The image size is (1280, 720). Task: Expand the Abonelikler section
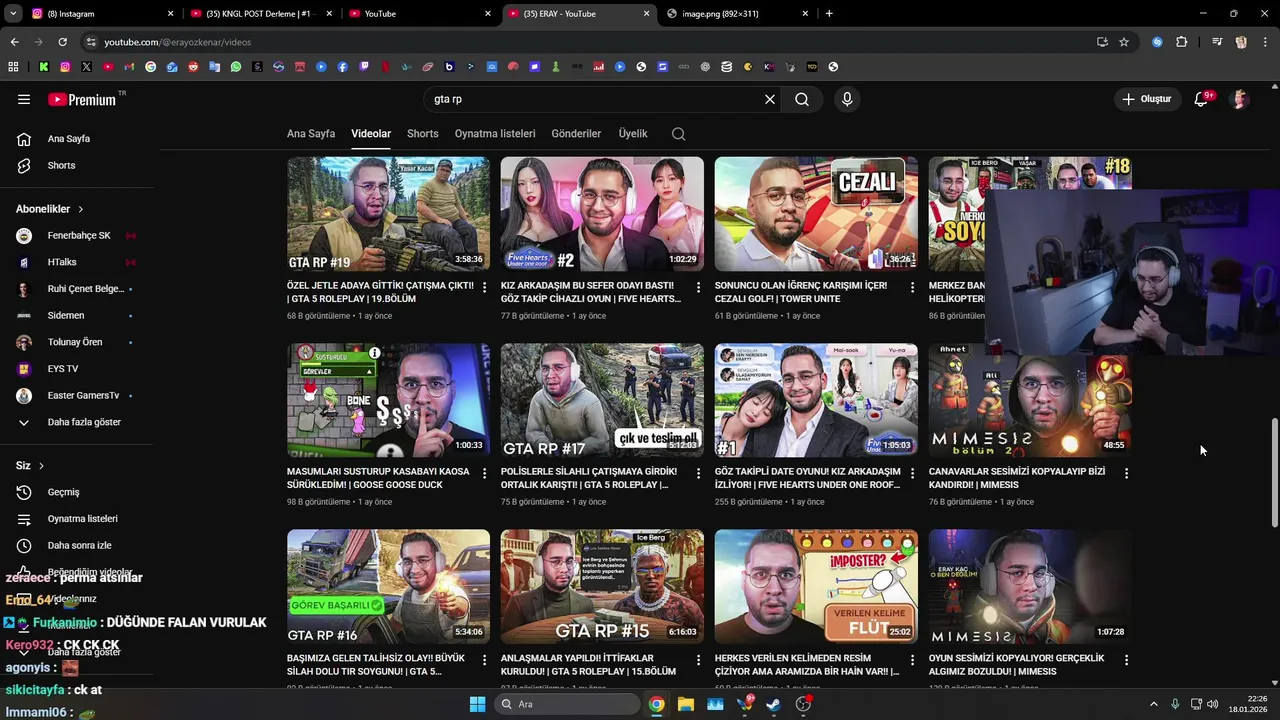(50, 209)
